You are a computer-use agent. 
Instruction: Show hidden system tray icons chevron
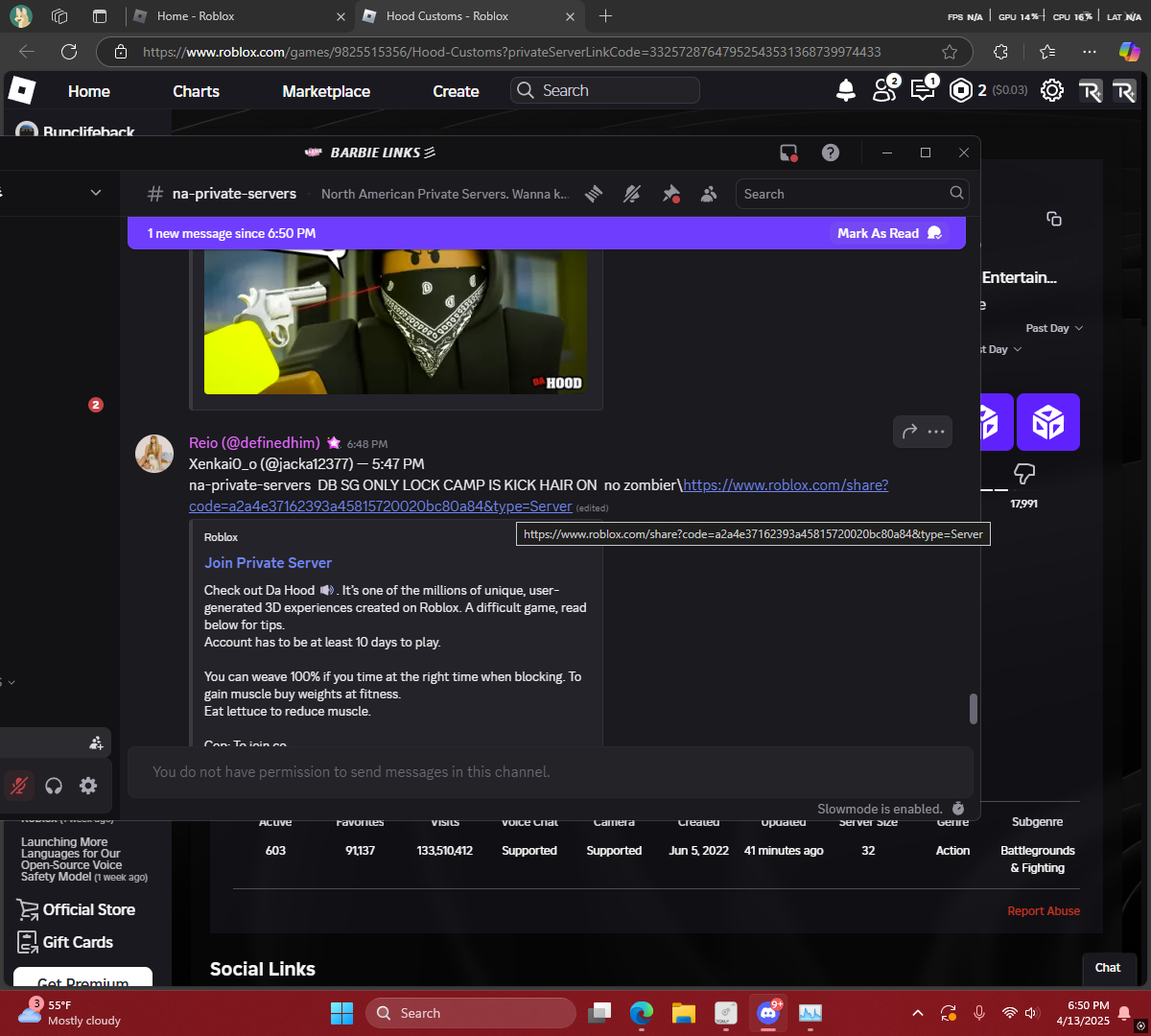(x=918, y=1013)
